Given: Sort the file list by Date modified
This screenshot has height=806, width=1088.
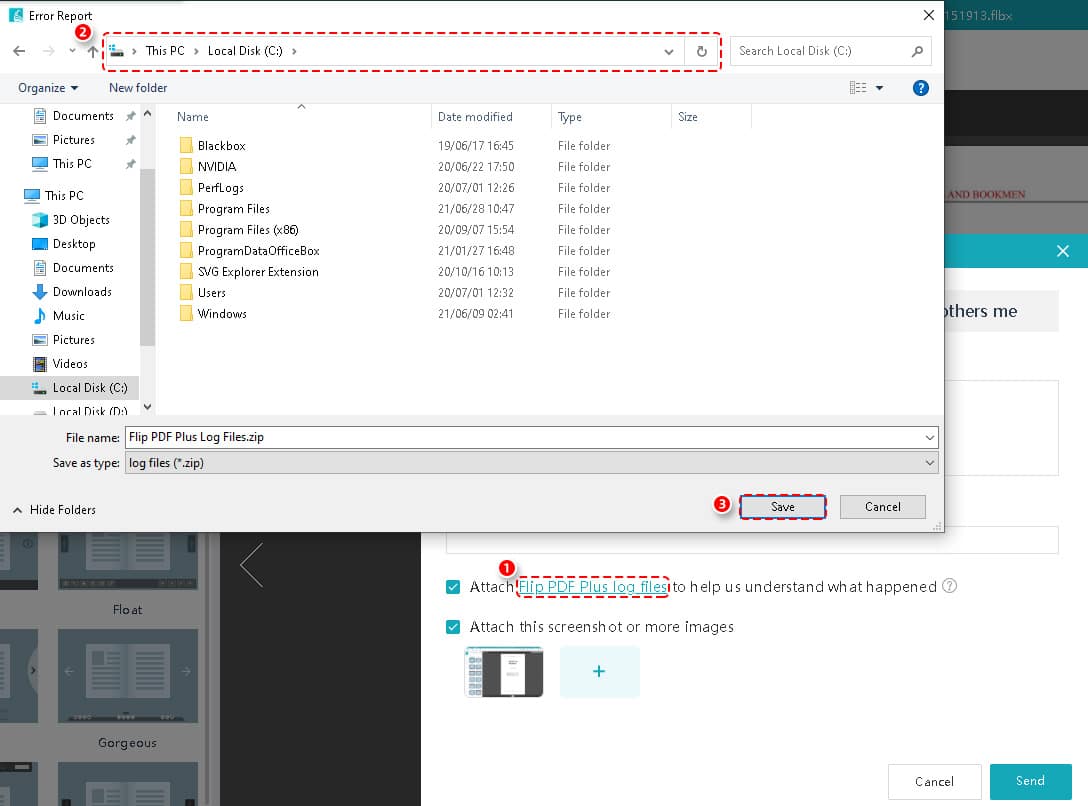Looking at the screenshot, I should point(475,117).
